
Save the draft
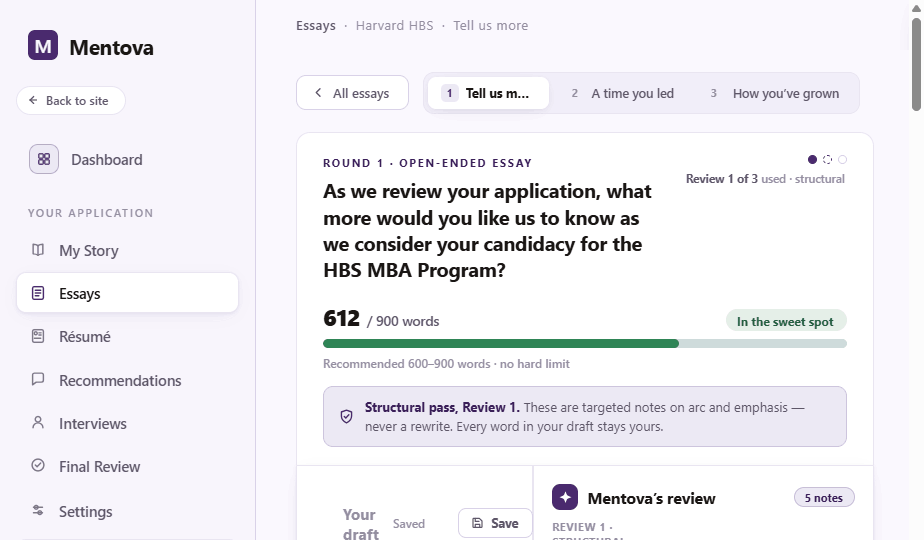tap(495, 523)
